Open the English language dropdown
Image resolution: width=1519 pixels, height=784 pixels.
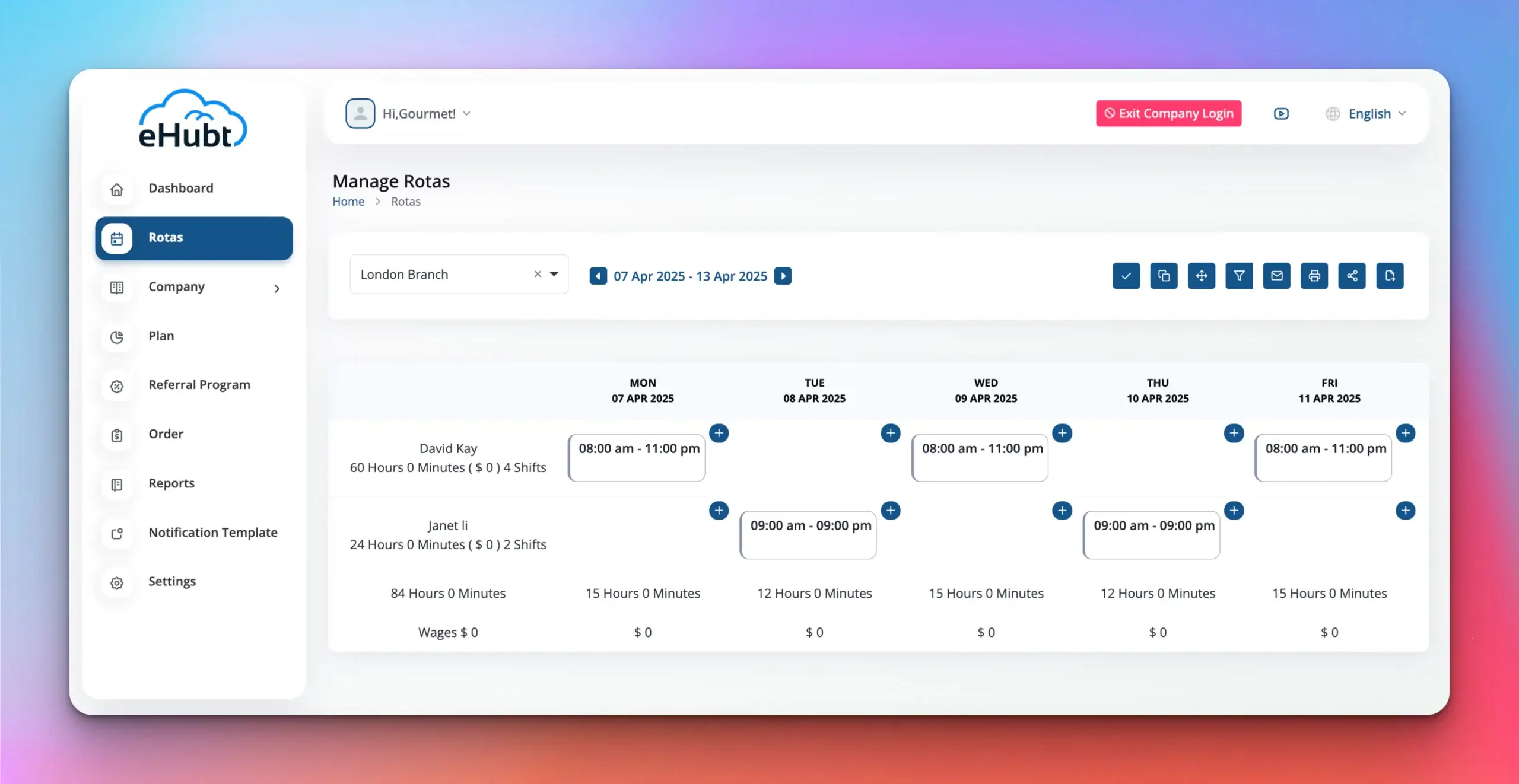[1377, 113]
